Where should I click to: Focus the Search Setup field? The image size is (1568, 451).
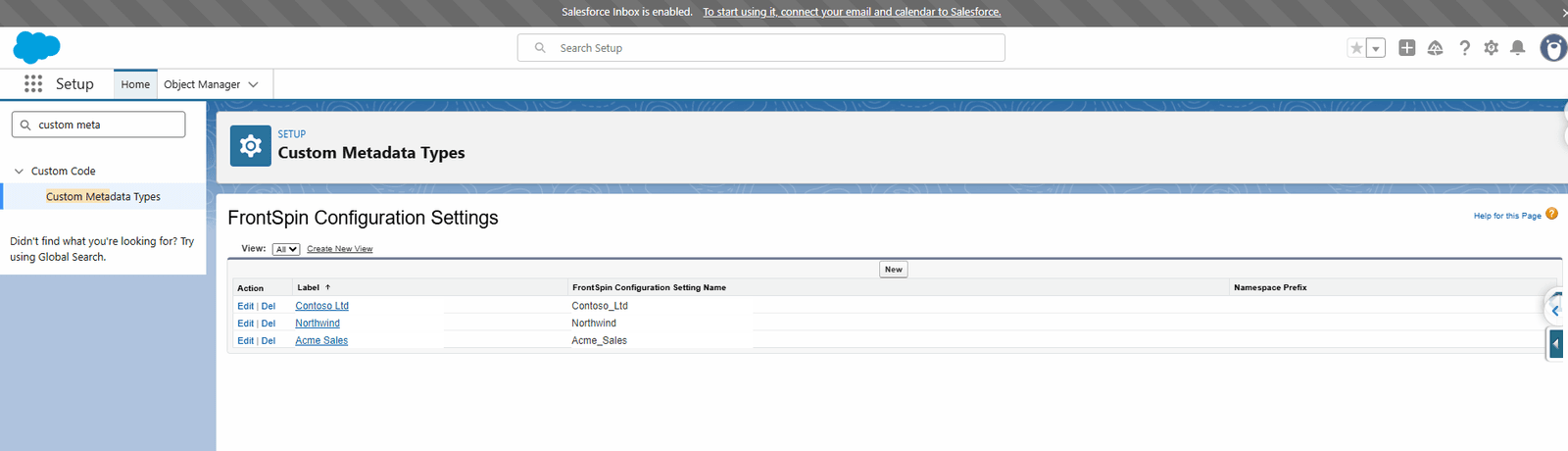pos(760,48)
